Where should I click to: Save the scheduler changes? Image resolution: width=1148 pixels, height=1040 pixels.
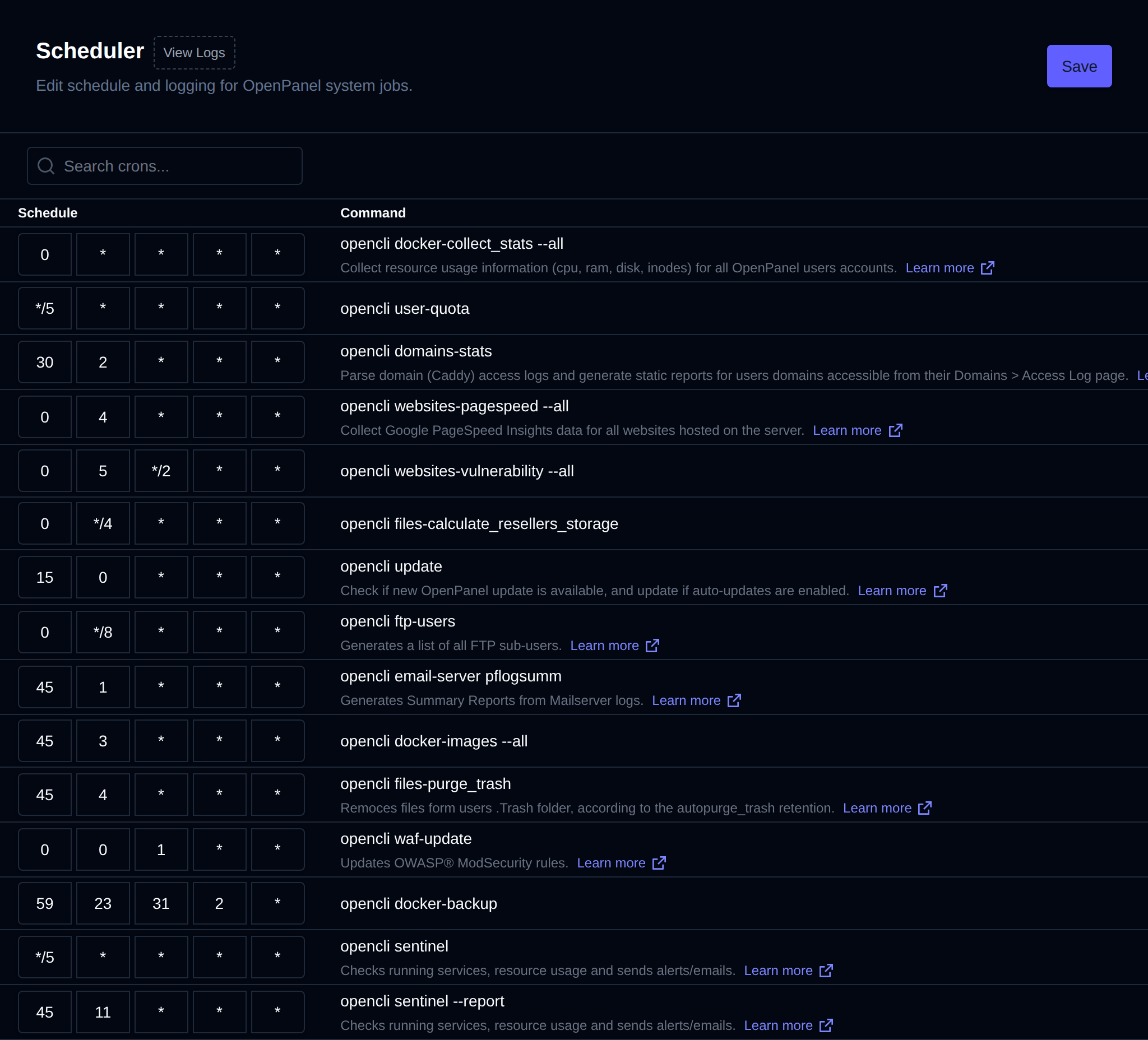click(1079, 66)
